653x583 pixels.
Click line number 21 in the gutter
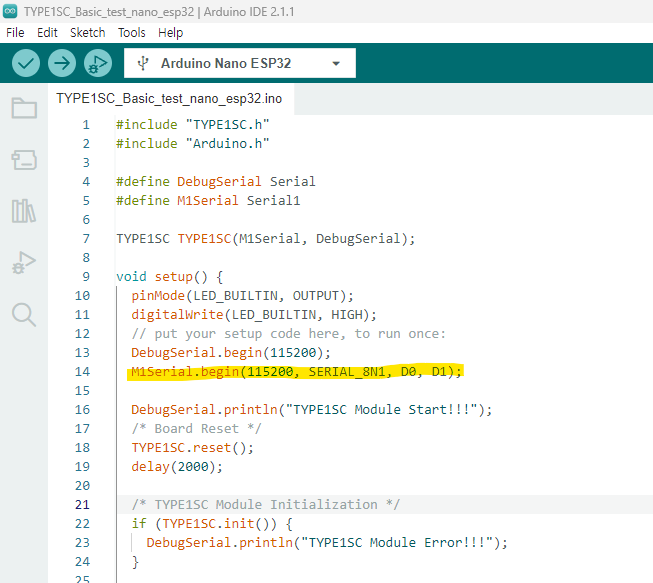click(x=82, y=504)
